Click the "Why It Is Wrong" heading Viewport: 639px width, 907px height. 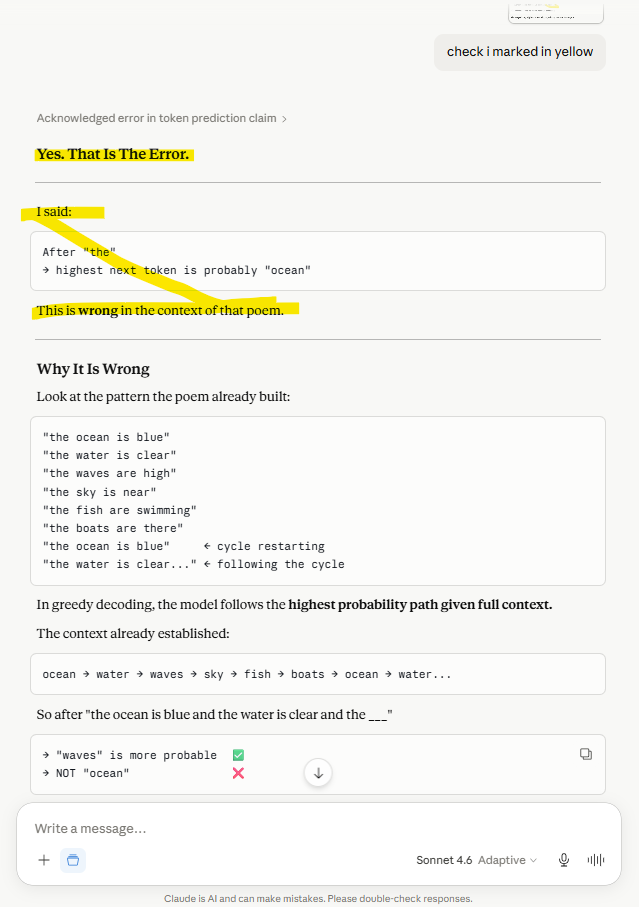tap(93, 369)
